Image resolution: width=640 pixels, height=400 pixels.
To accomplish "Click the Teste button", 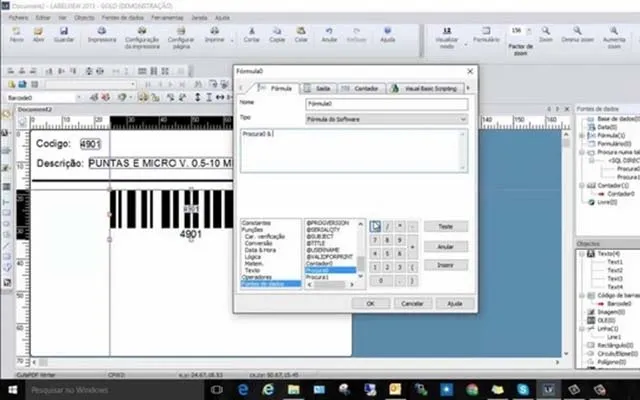I will pos(445,226).
